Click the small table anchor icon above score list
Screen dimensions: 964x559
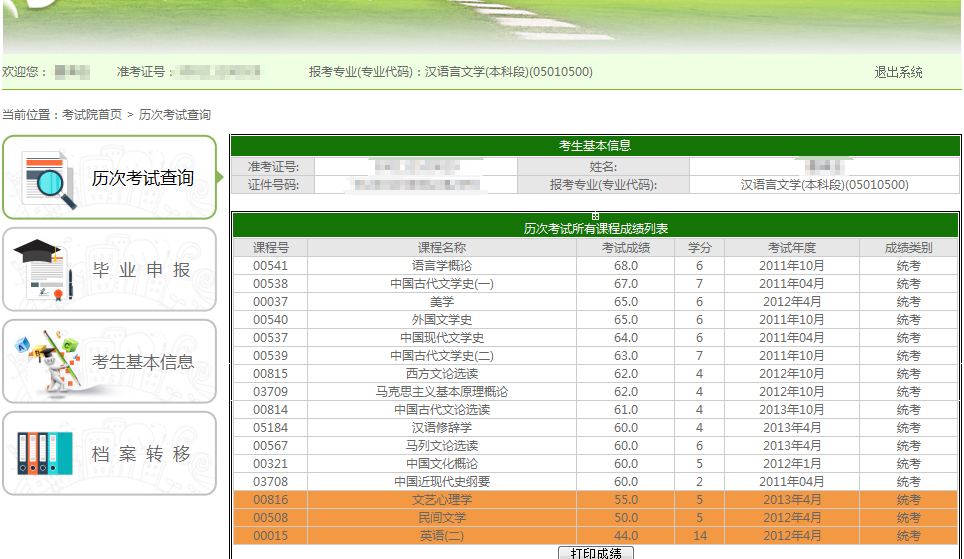click(595, 215)
